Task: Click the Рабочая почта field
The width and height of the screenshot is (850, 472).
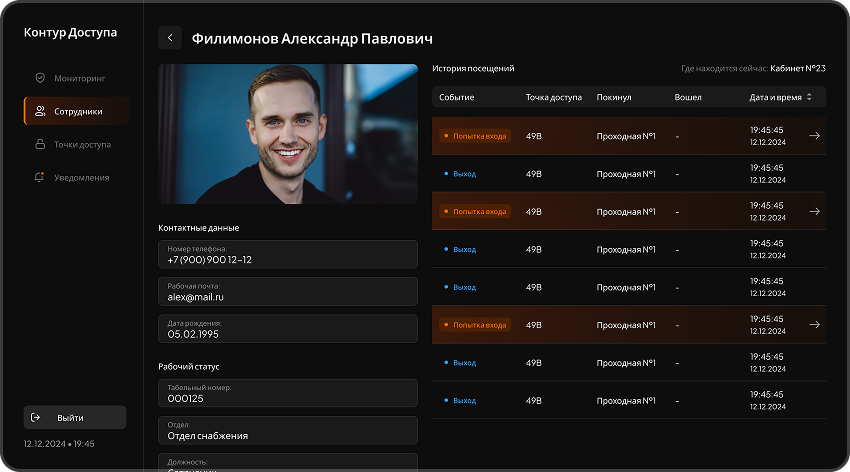Action: (x=288, y=292)
